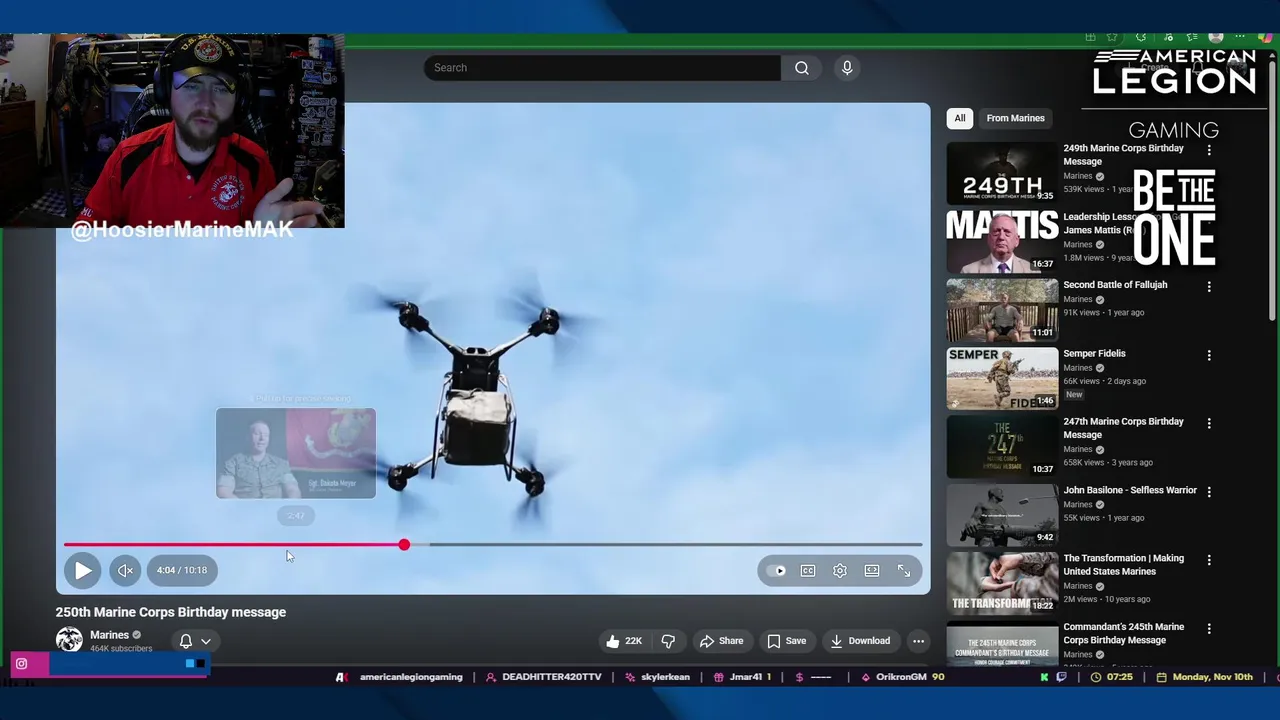
Task: Open options menu for The Transformation video
Action: [1209, 560]
